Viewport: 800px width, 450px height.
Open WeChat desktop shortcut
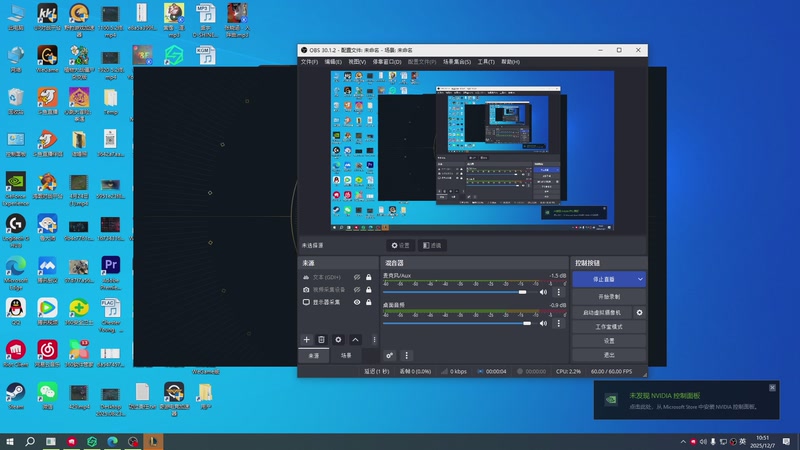pyautogui.click(x=47, y=396)
